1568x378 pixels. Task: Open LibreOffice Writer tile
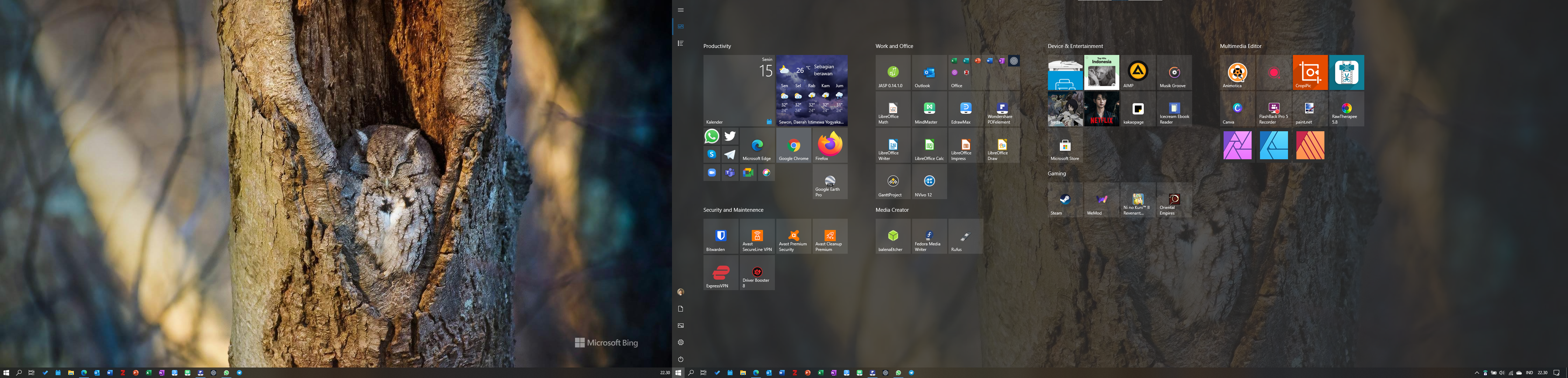pos(893,146)
